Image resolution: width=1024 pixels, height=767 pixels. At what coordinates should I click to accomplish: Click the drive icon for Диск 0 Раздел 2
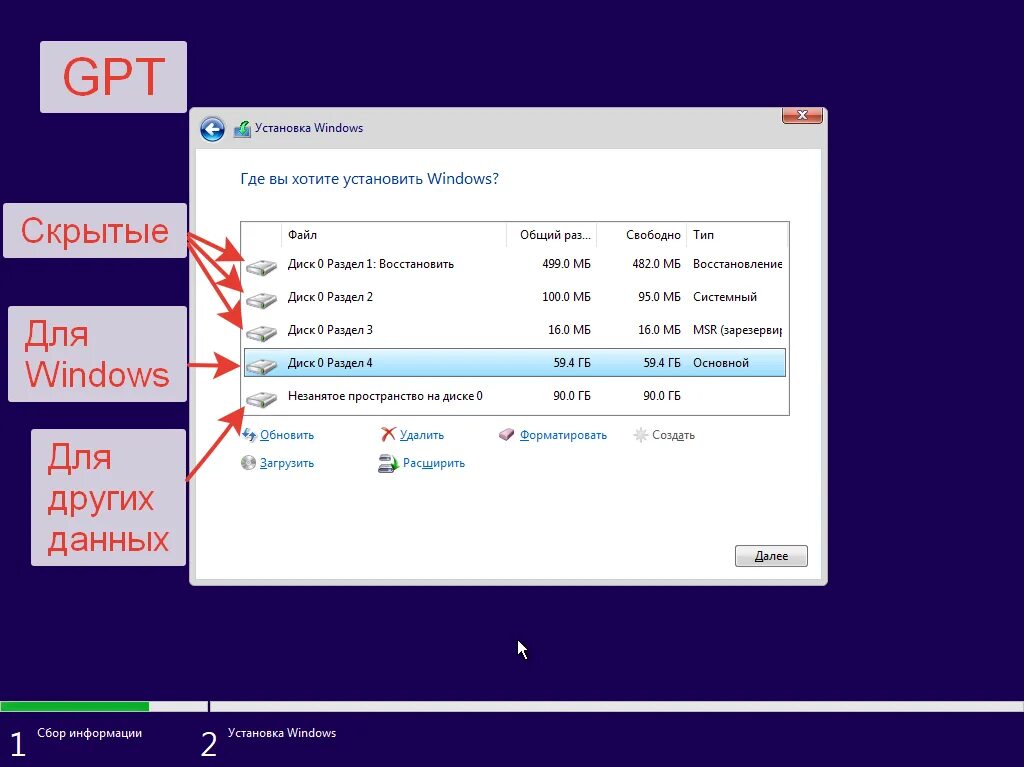[x=261, y=299]
